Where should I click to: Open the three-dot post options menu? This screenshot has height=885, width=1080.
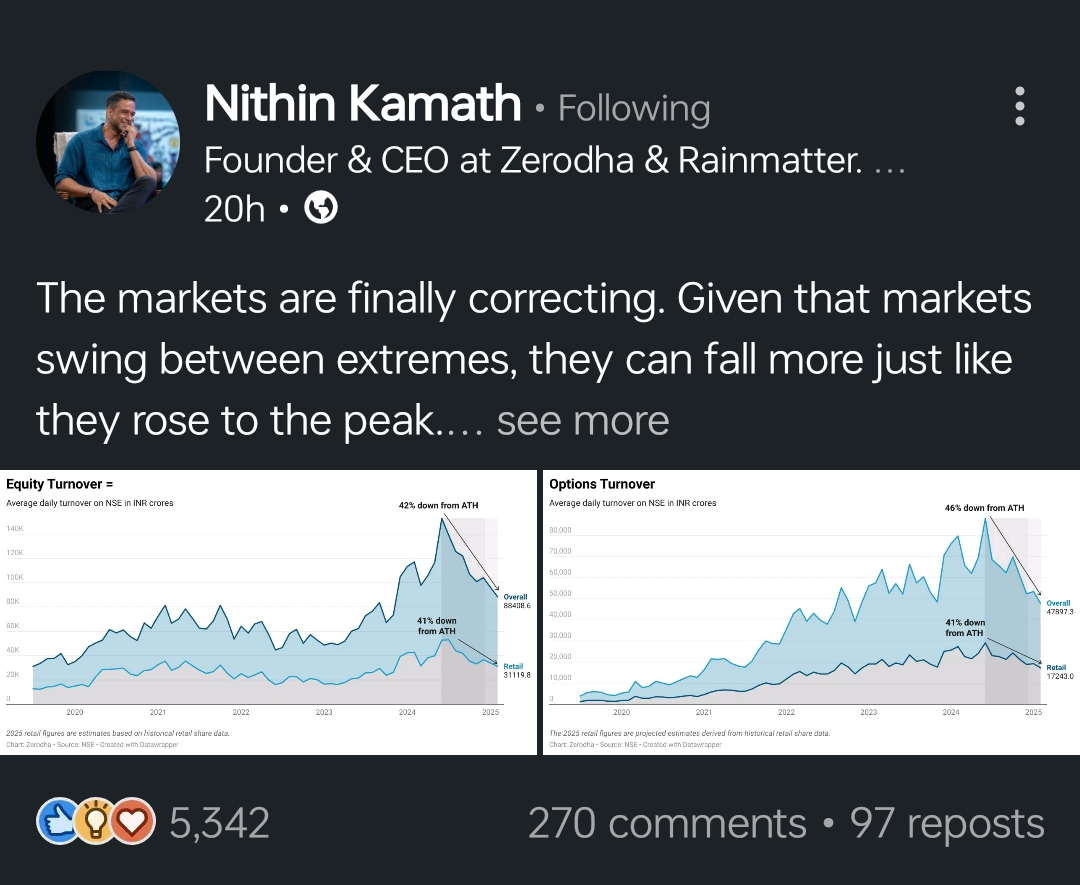pyautogui.click(x=1019, y=106)
